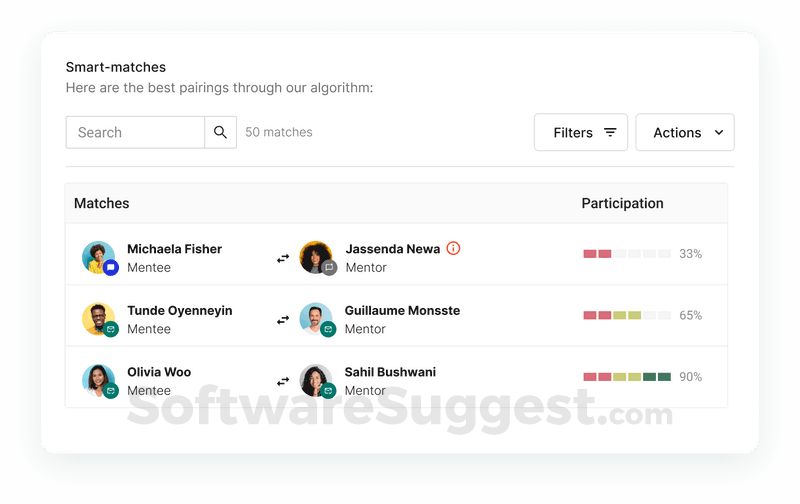
Task: Open the Filters options
Action: point(581,132)
